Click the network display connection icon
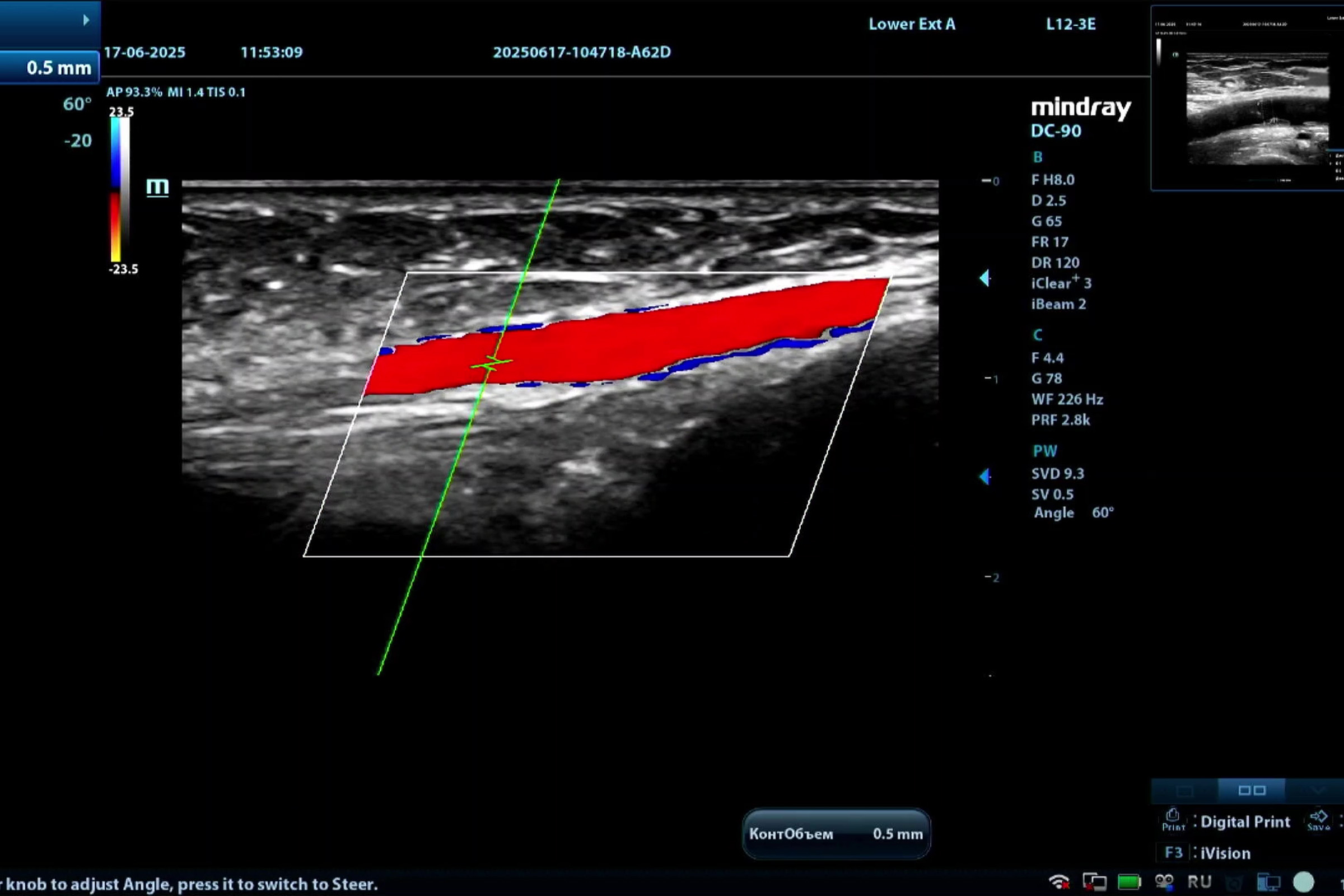Screen dimensions: 1344x896 (1094, 881)
